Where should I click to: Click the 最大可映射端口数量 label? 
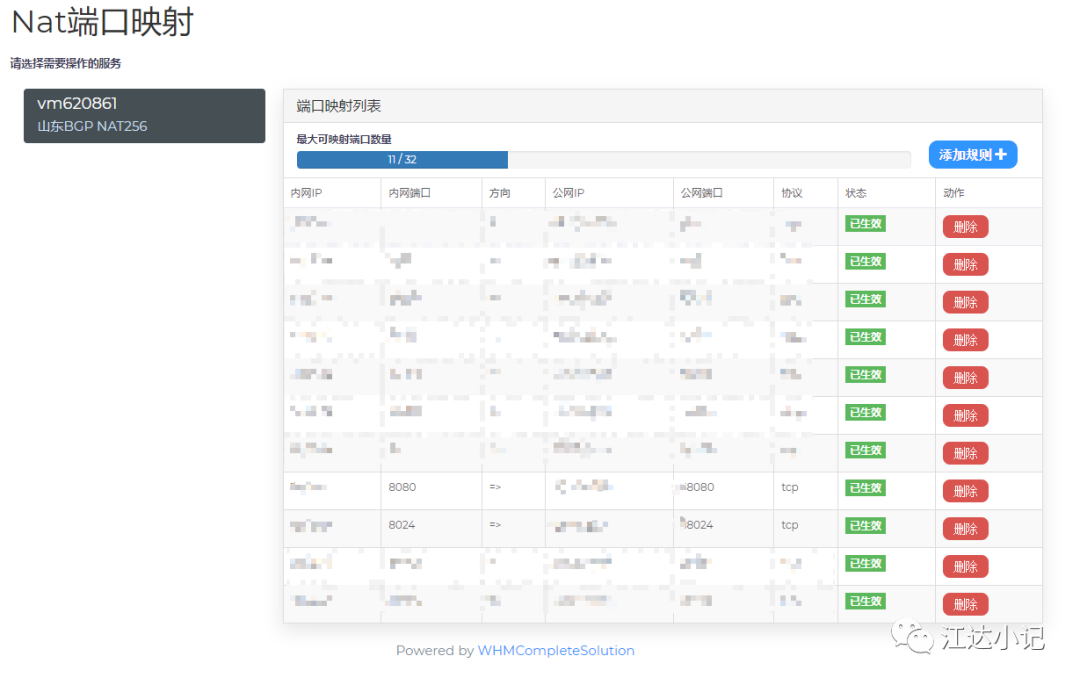344,139
